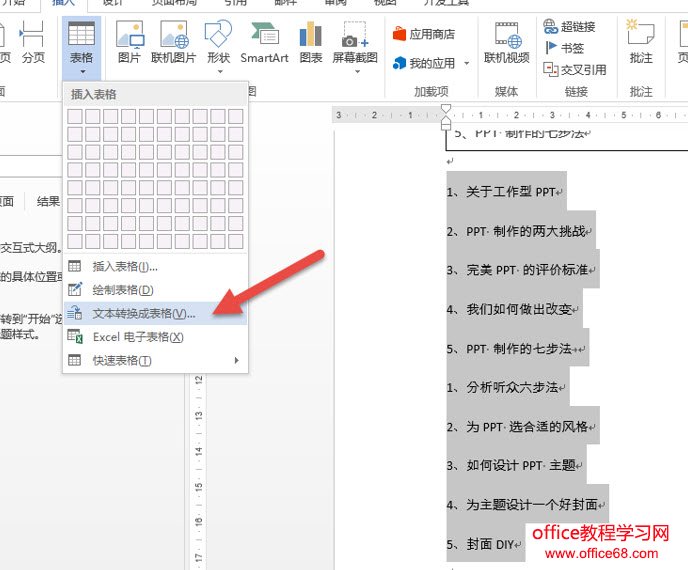This screenshot has height=570, width=688.
Task: Add a 批注 comment
Action: click(x=641, y=43)
